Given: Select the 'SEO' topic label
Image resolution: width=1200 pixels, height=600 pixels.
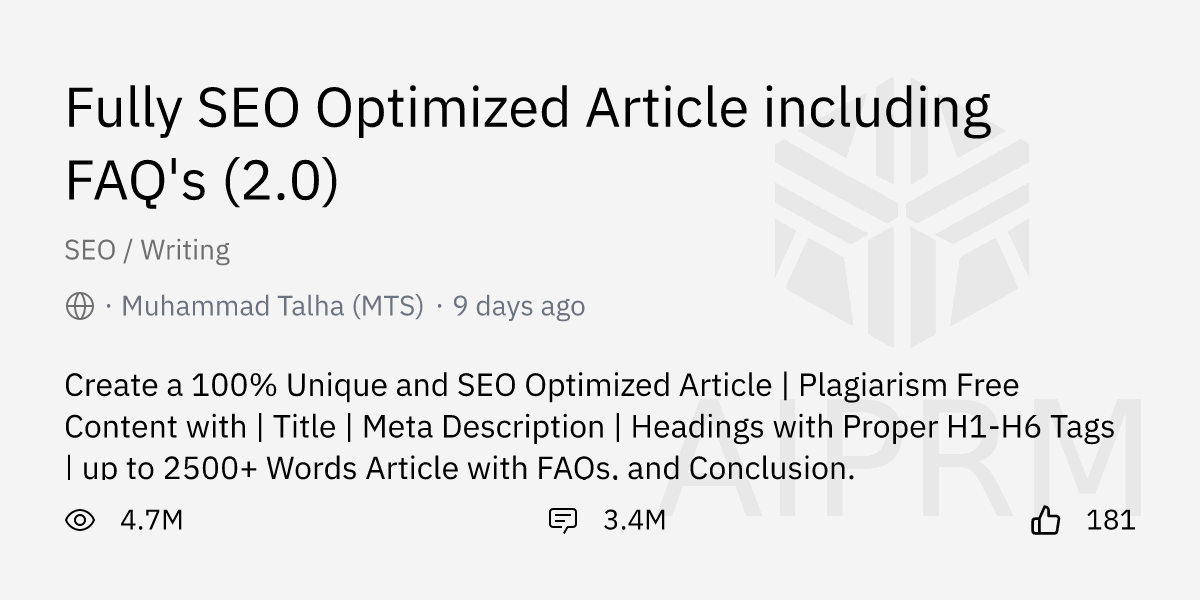Looking at the screenshot, I should pyautogui.click(x=90, y=250).
